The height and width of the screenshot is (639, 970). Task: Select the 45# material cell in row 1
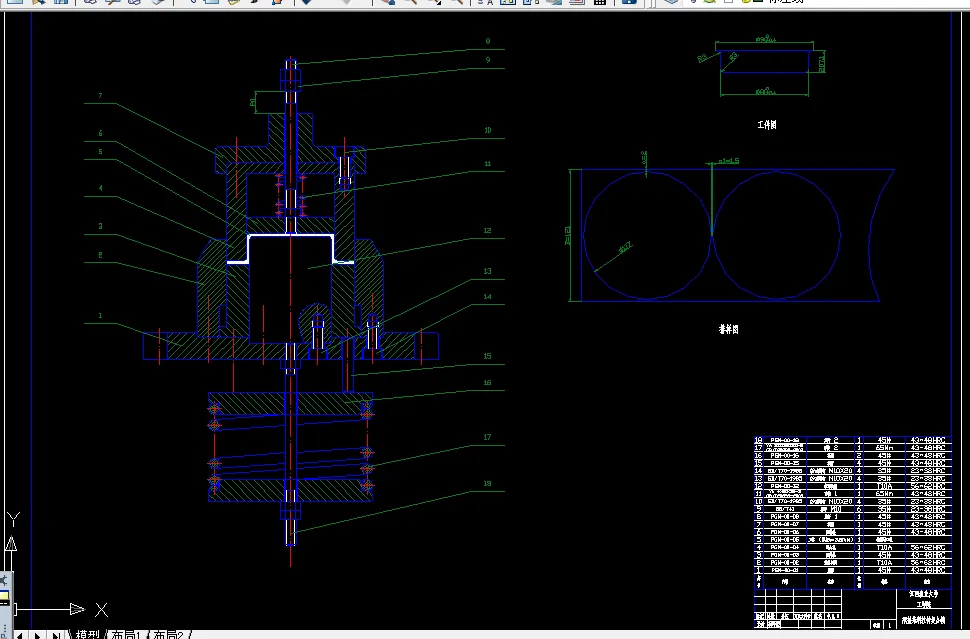tap(884, 570)
